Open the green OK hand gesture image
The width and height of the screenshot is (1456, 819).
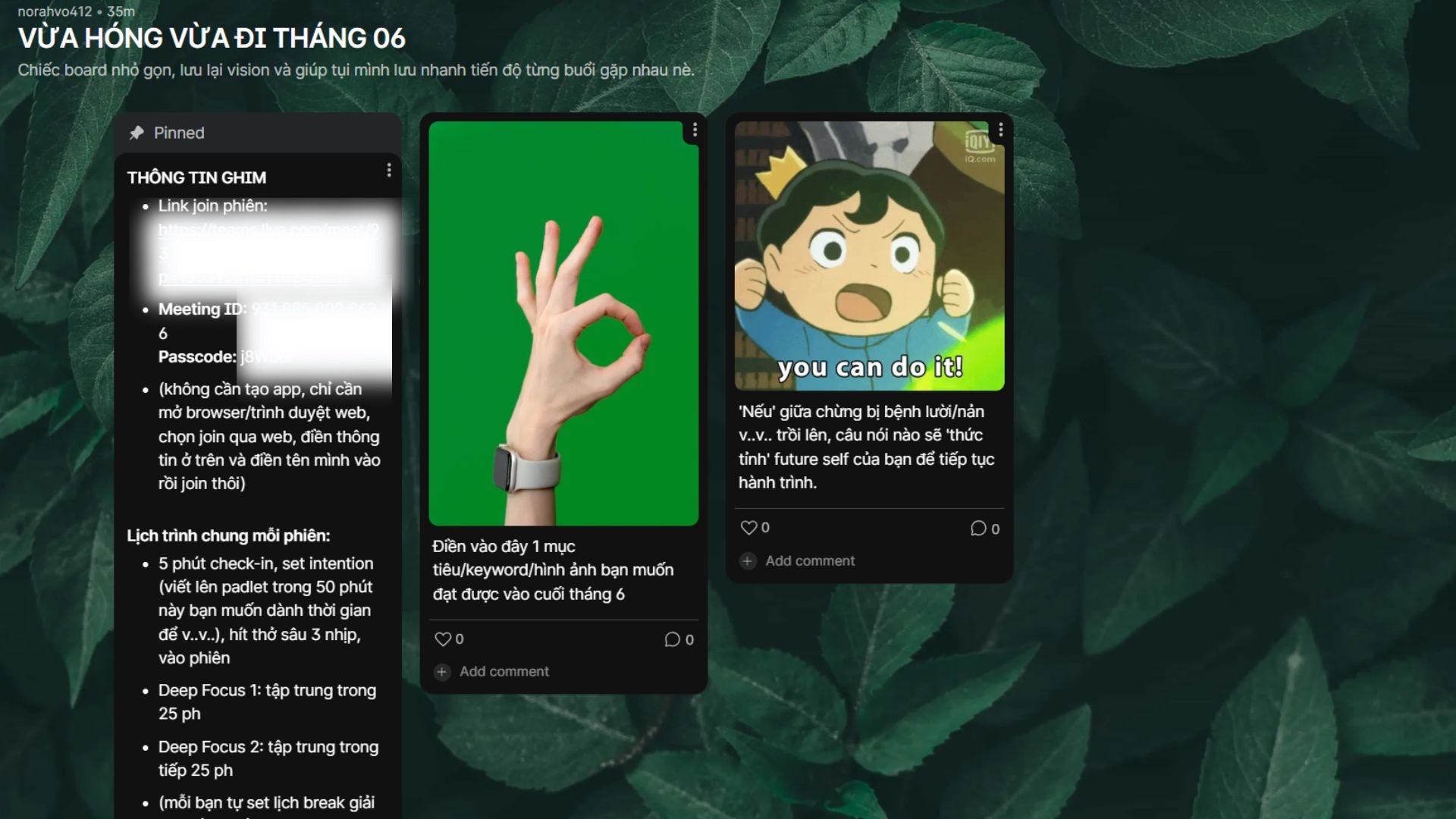(x=563, y=324)
